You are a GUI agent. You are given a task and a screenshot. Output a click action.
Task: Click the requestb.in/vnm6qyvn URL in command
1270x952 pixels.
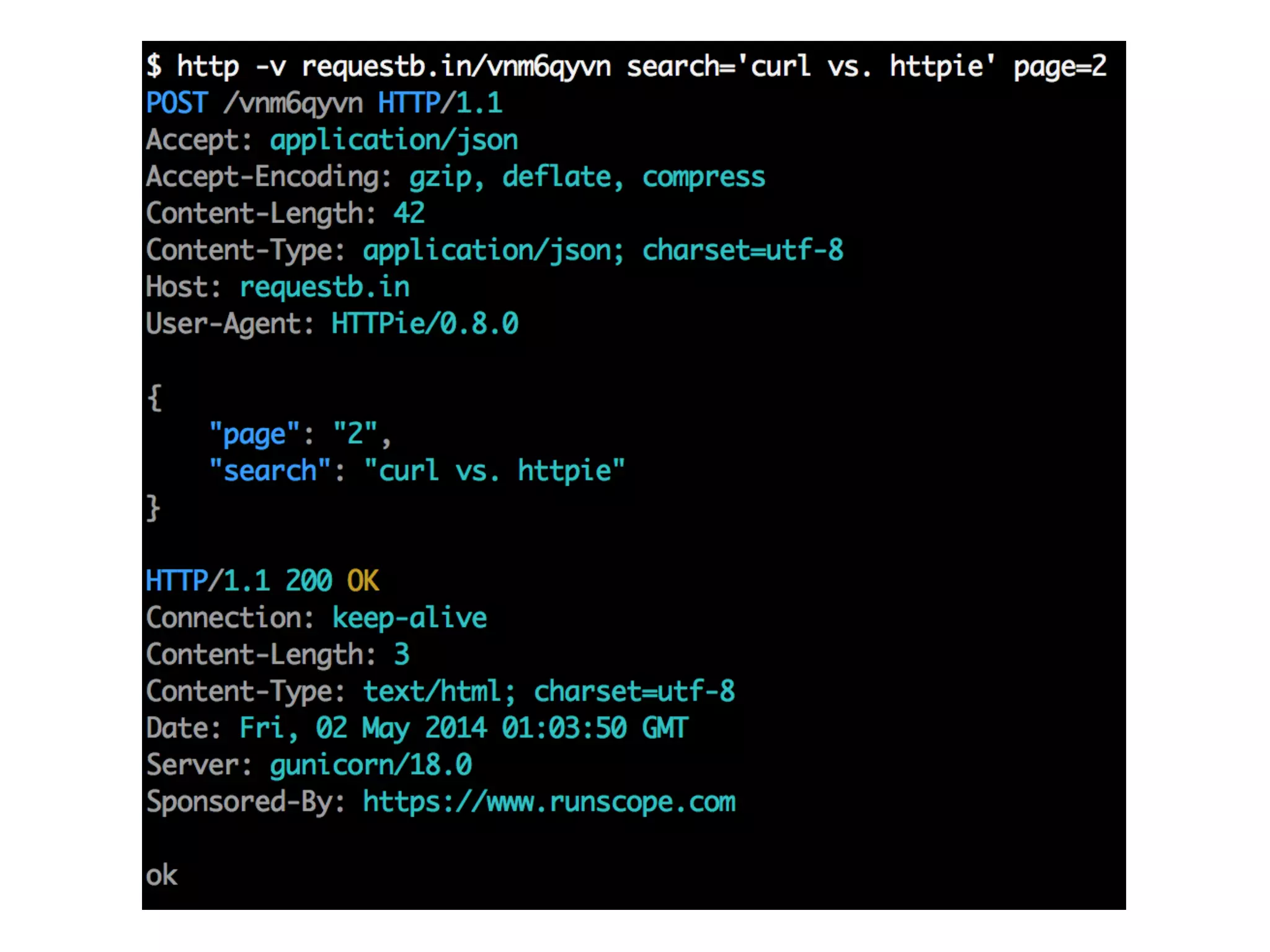(x=456, y=66)
